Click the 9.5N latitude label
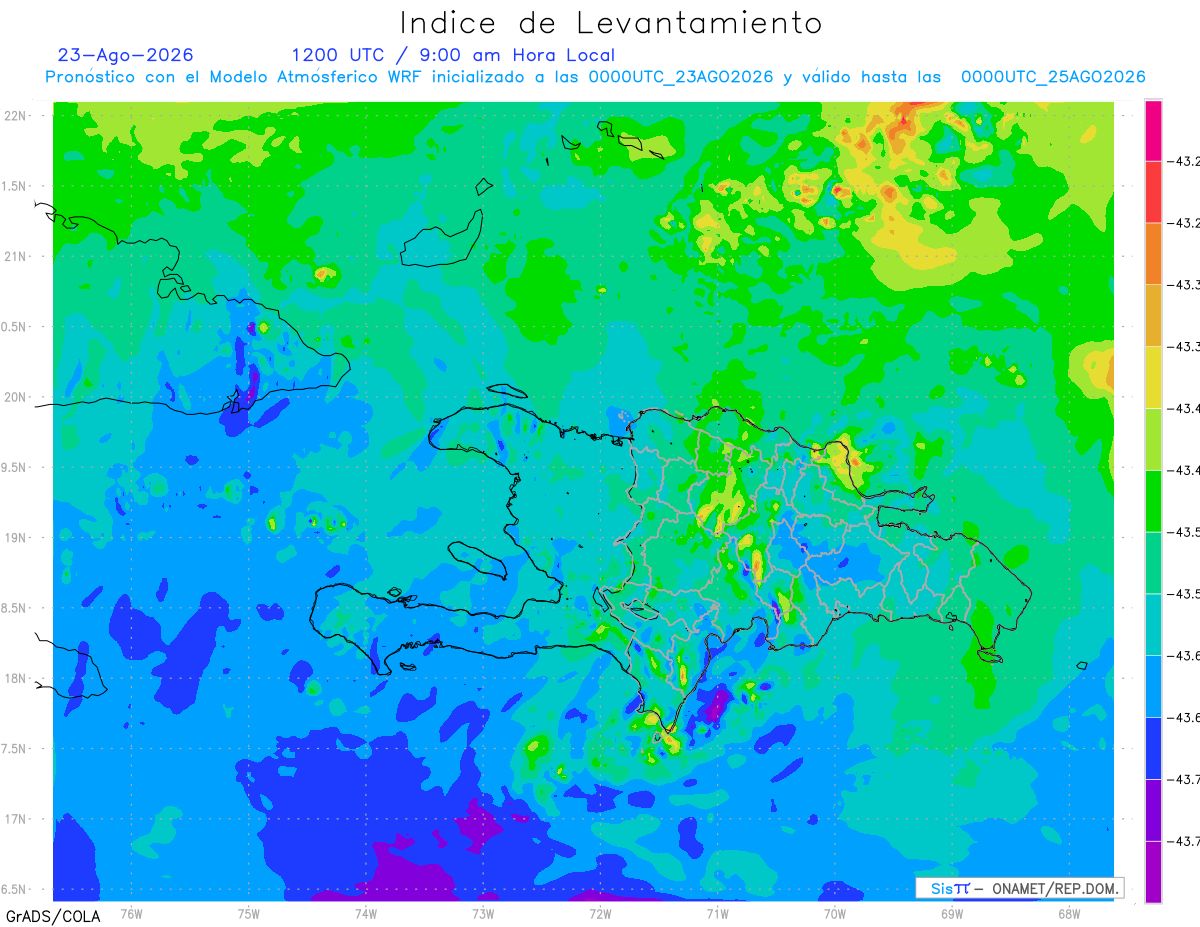This screenshot has width=1200, height=927. 15,468
